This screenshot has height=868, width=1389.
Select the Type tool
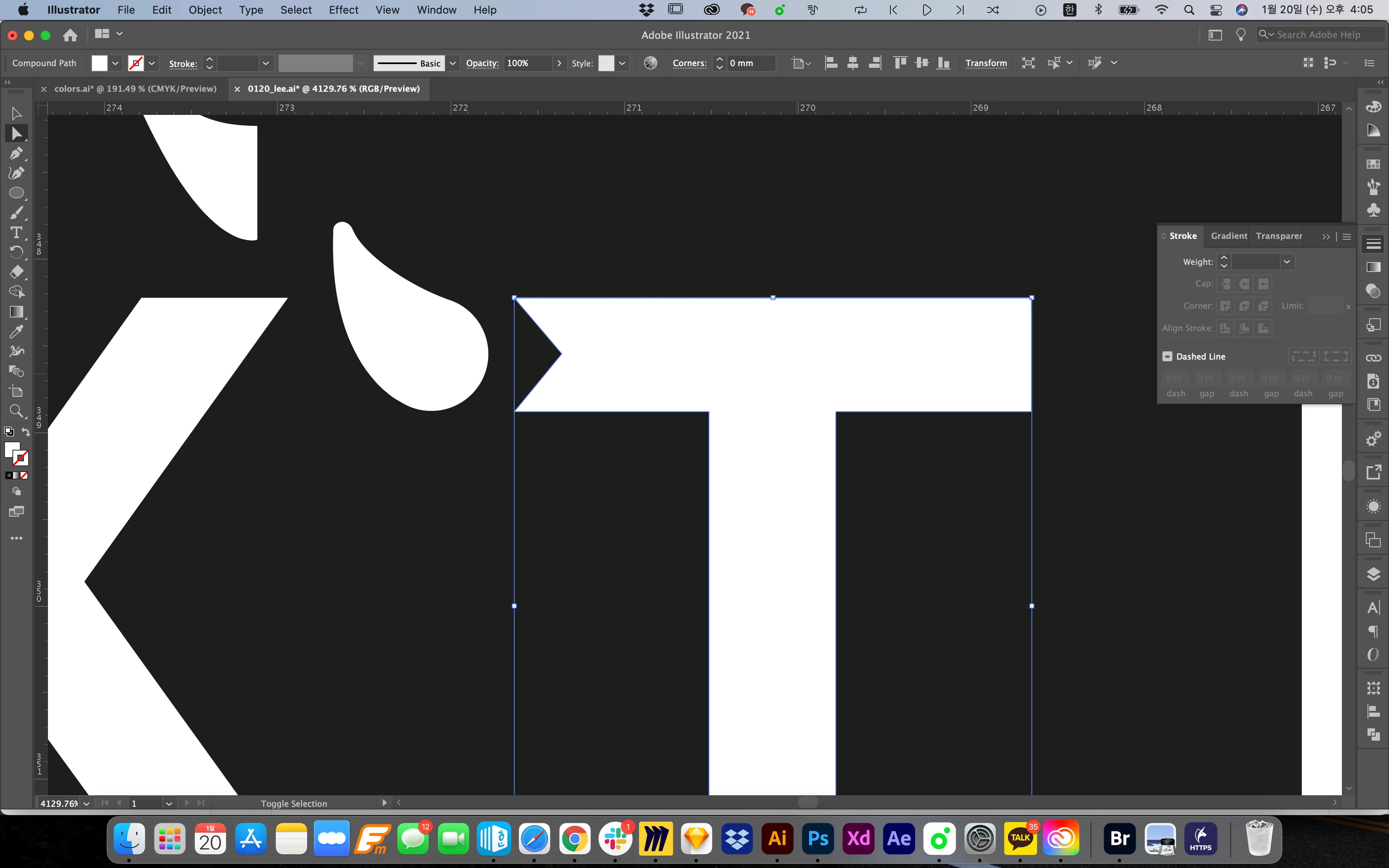(16, 232)
